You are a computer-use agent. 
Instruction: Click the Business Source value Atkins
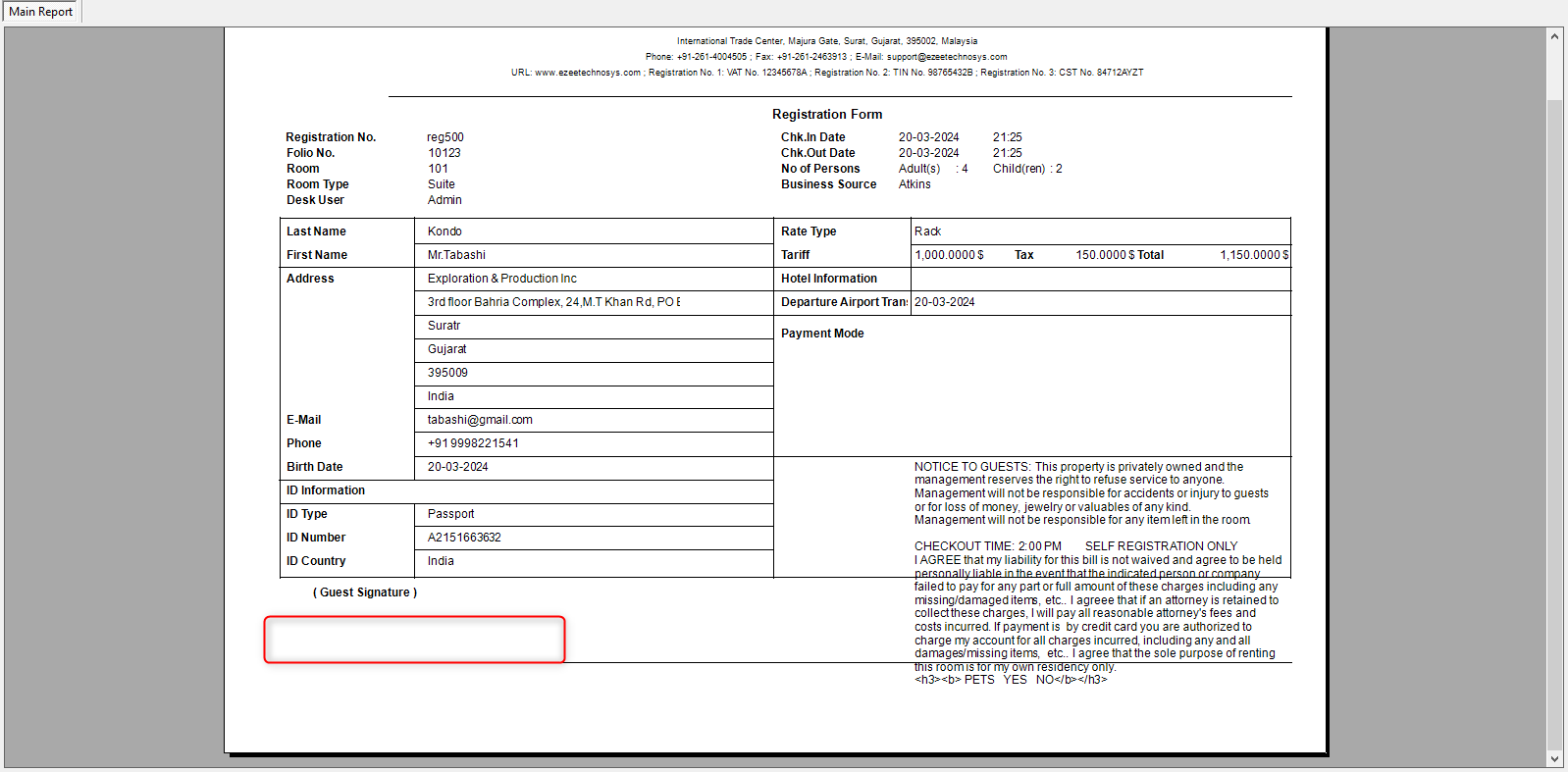[x=915, y=184]
